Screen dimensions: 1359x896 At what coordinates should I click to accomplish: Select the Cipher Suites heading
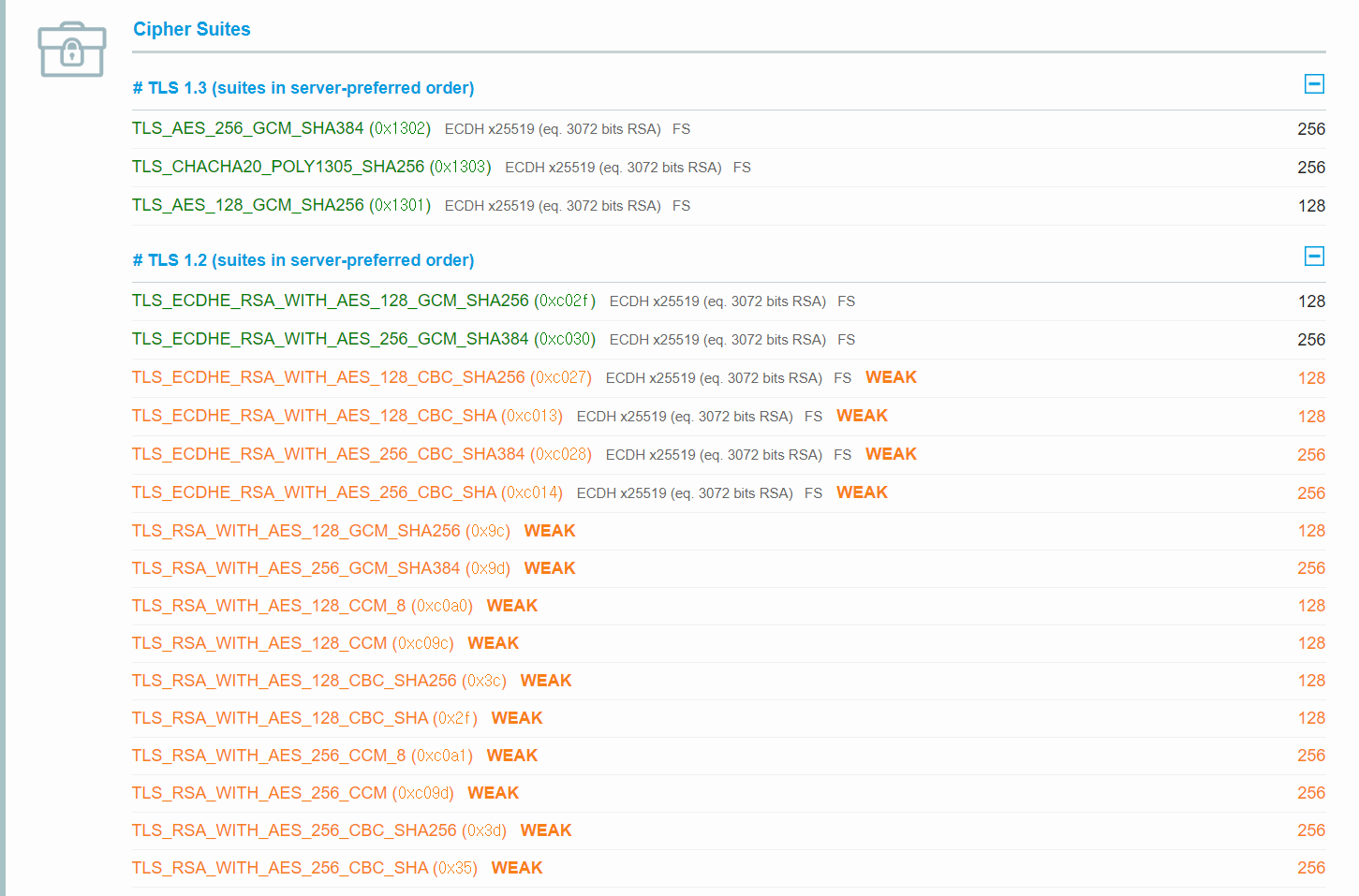[192, 29]
